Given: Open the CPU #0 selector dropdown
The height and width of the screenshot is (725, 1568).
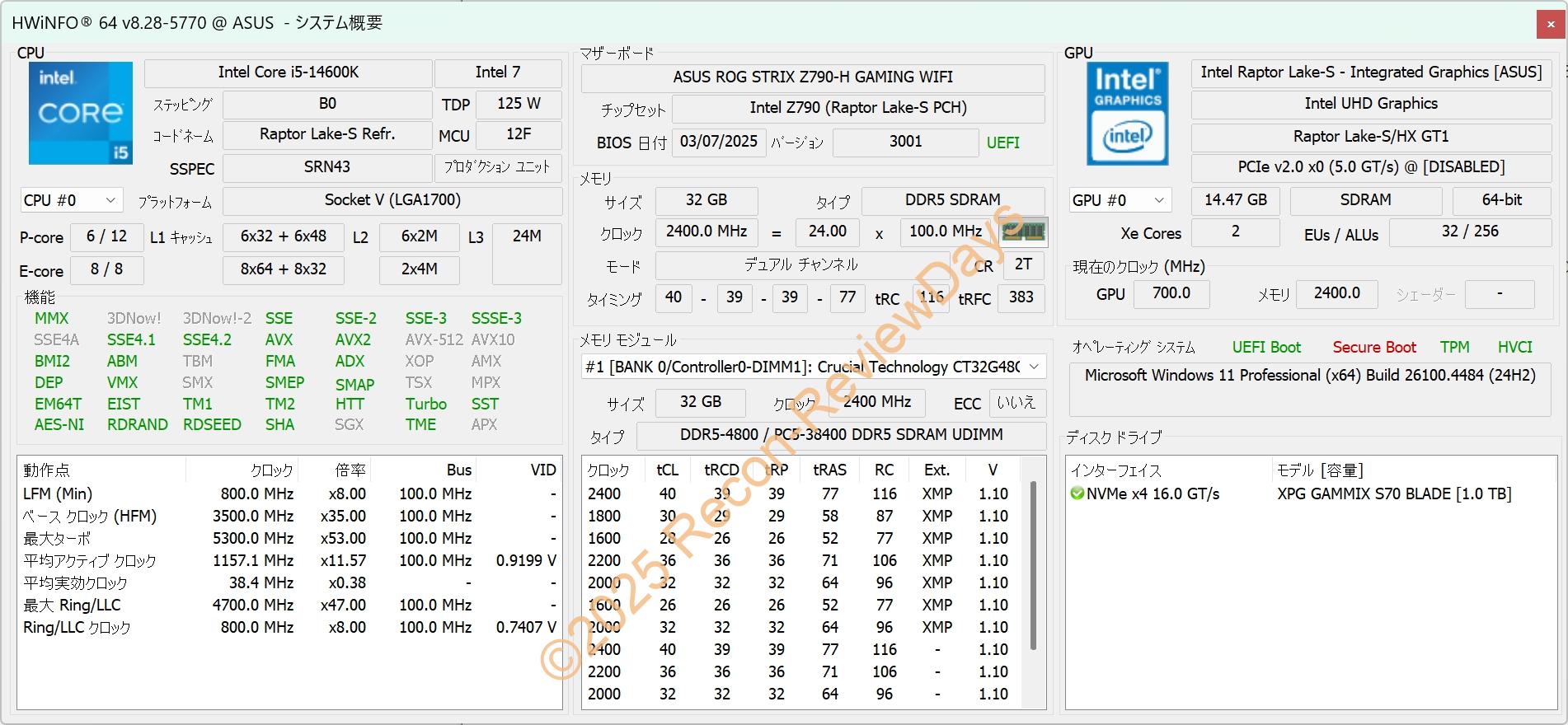Looking at the screenshot, I should pyautogui.click(x=71, y=200).
